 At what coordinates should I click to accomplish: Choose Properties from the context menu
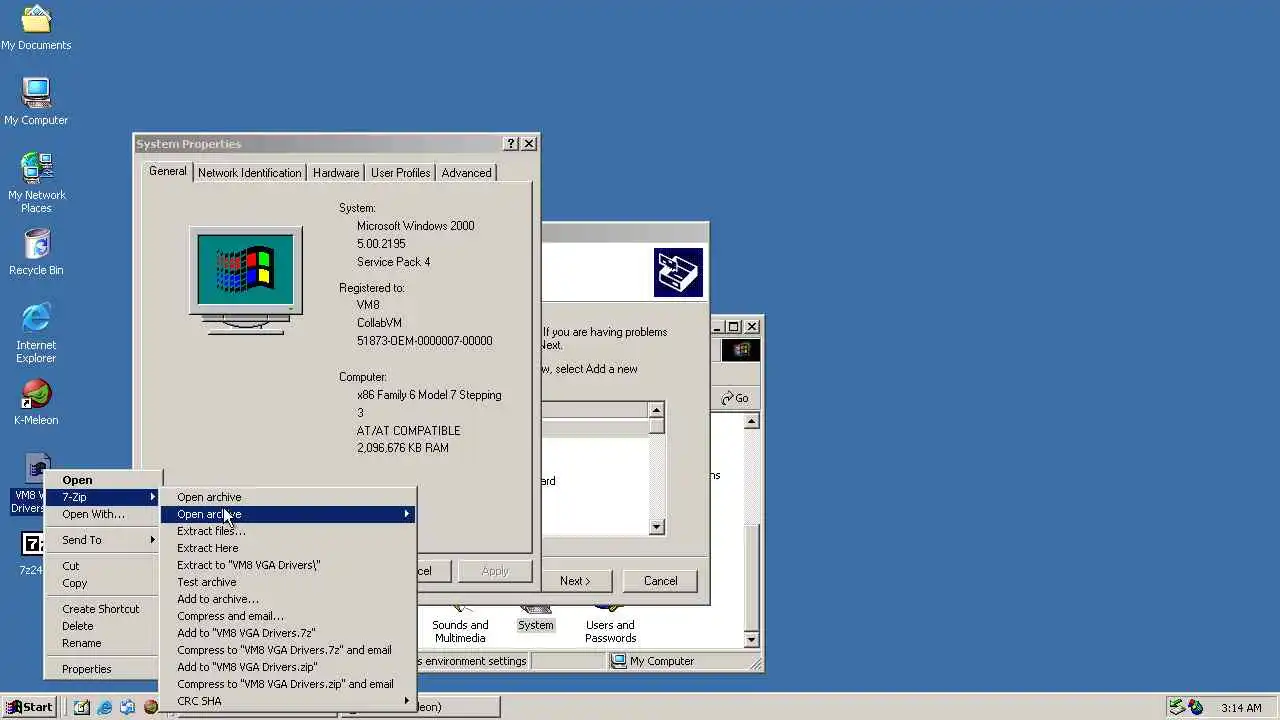pyautogui.click(x=103, y=669)
